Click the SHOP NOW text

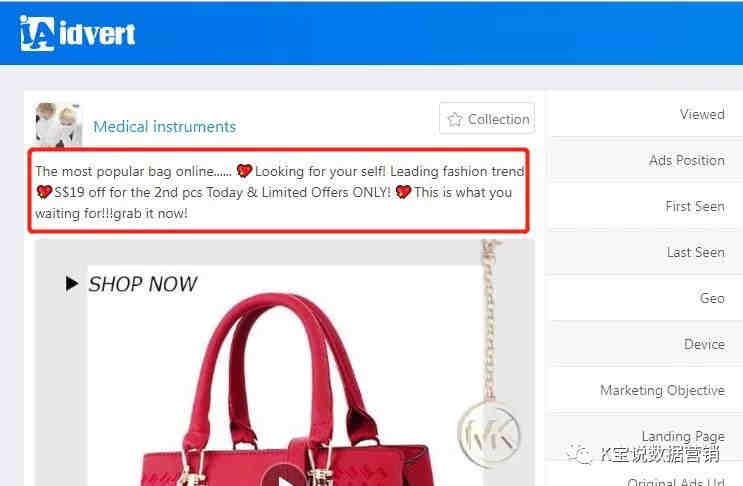tap(143, 284)
